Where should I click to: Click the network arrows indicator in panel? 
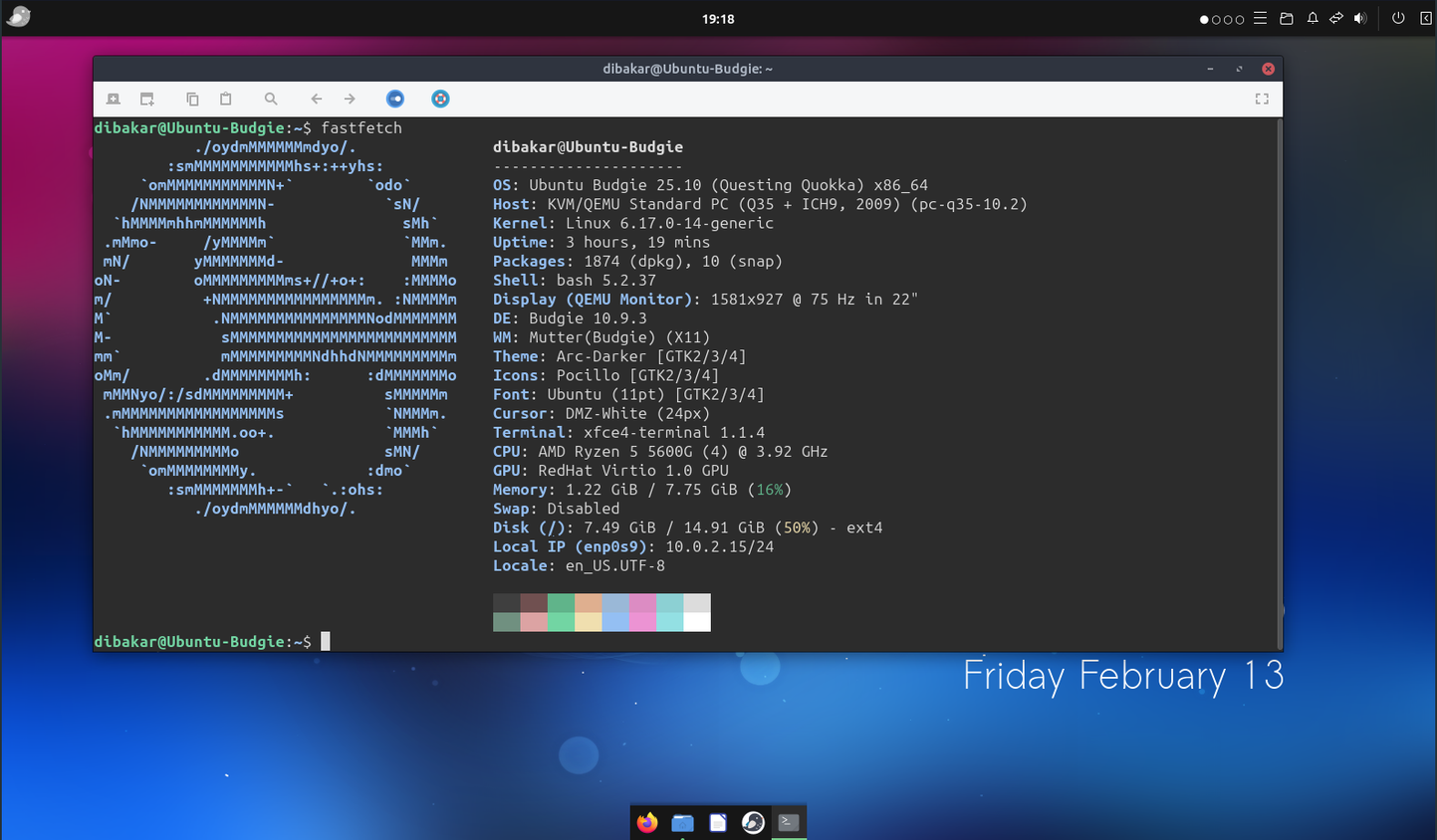point(1336,18)
